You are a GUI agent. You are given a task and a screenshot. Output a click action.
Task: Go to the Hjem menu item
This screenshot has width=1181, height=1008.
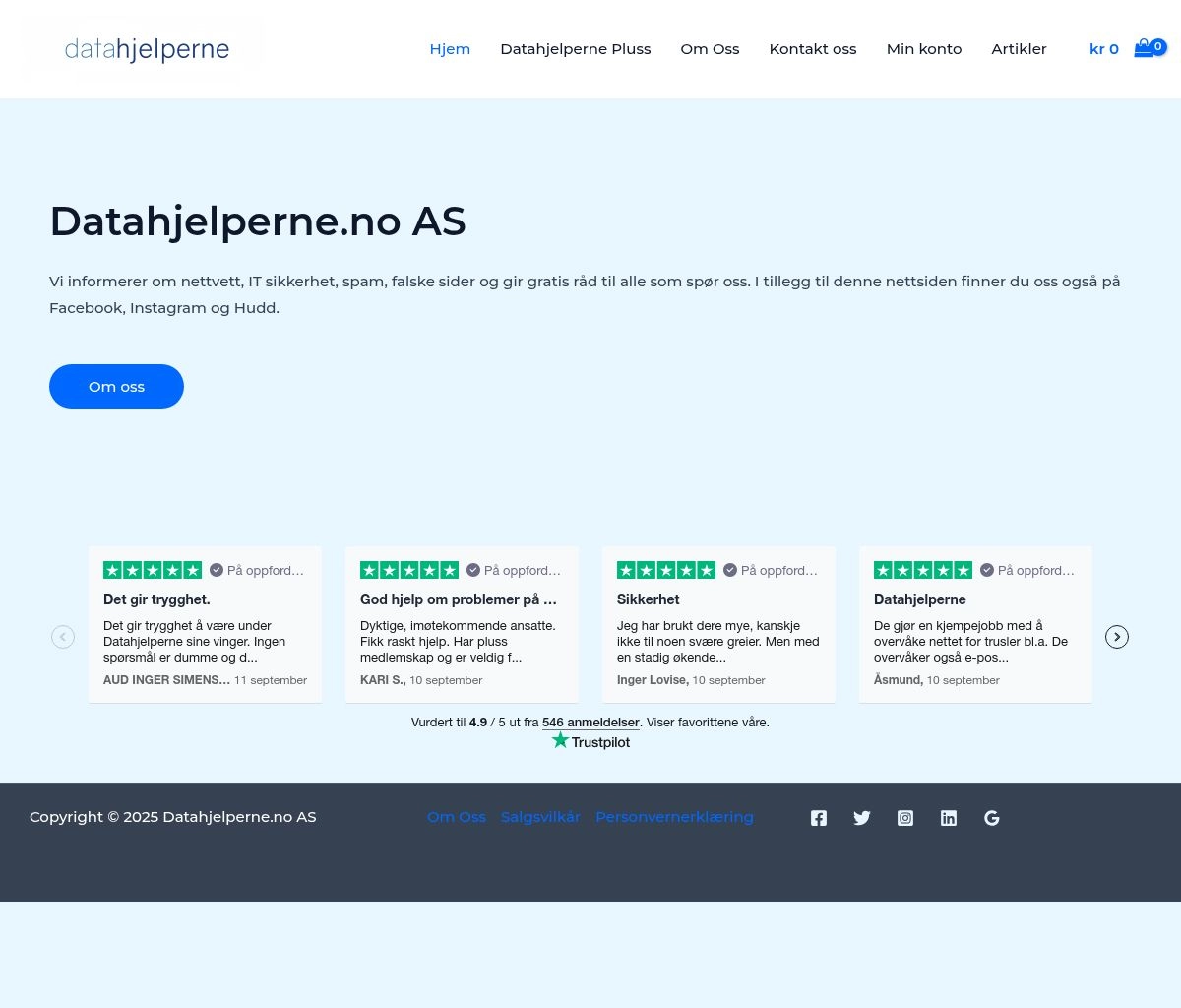pyautogui.click(x=450, y=49)
